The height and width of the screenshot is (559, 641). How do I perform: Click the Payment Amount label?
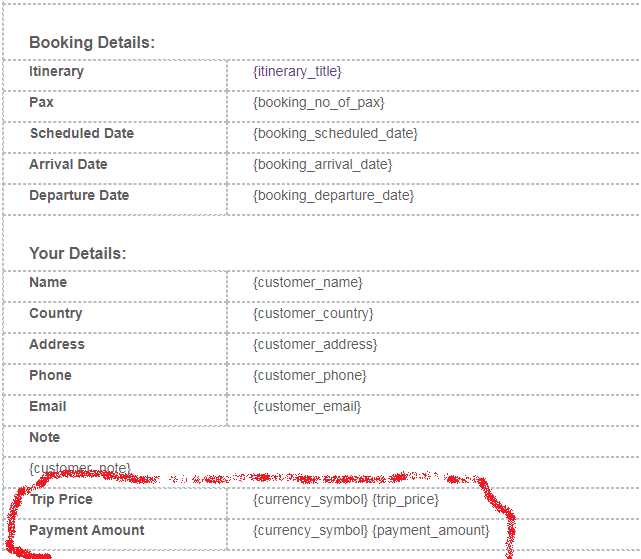[x=87, y=530]
